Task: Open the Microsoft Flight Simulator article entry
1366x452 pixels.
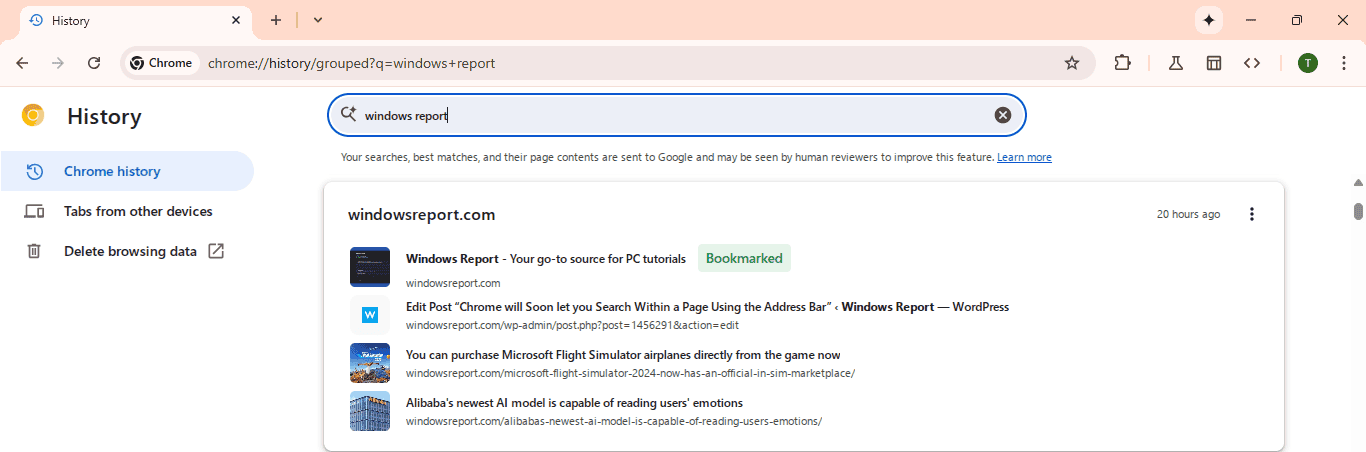Action: pos(623,355)
